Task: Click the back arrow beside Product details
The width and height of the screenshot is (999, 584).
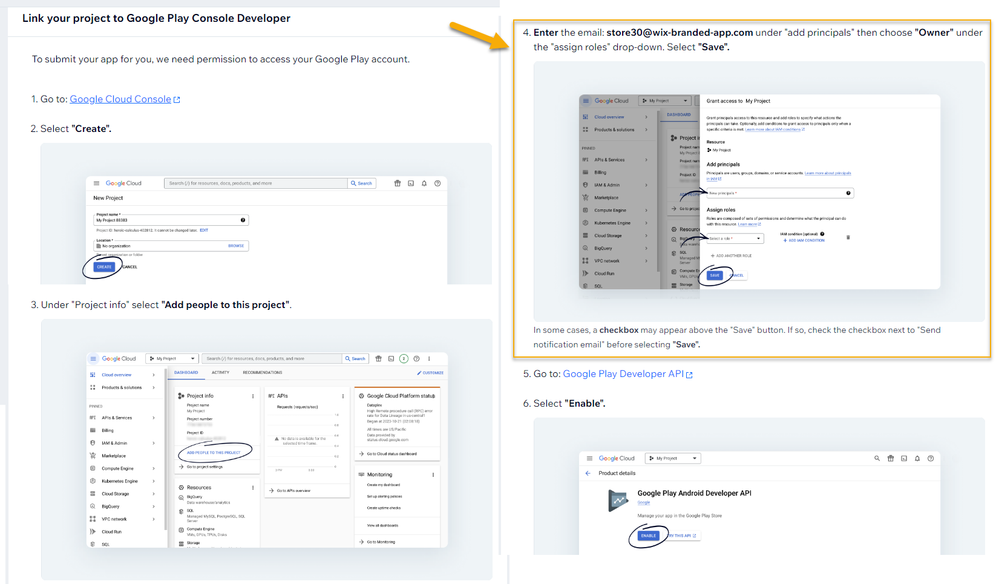Action: (x=588, y=473)
